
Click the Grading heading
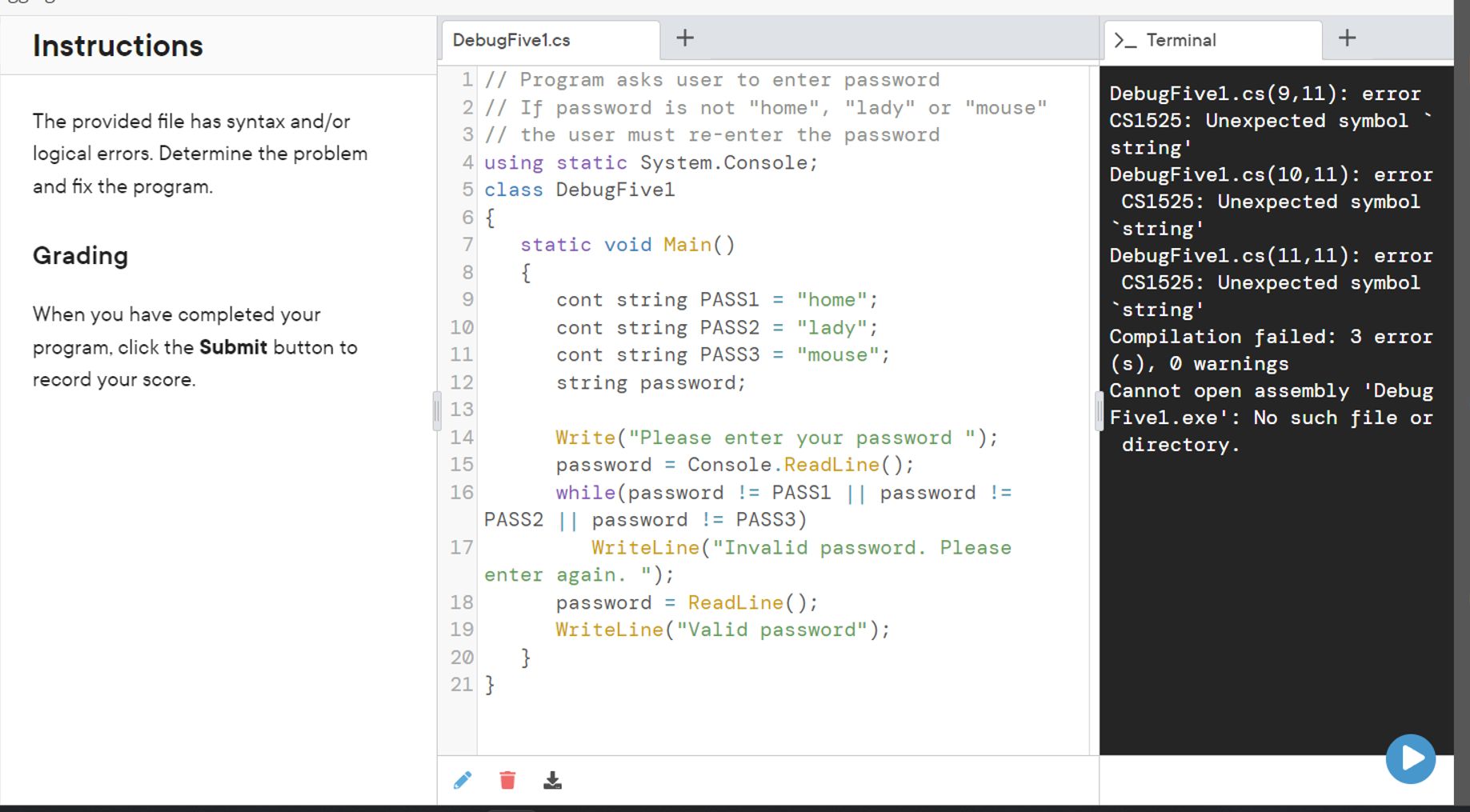(x=80, y=256)
